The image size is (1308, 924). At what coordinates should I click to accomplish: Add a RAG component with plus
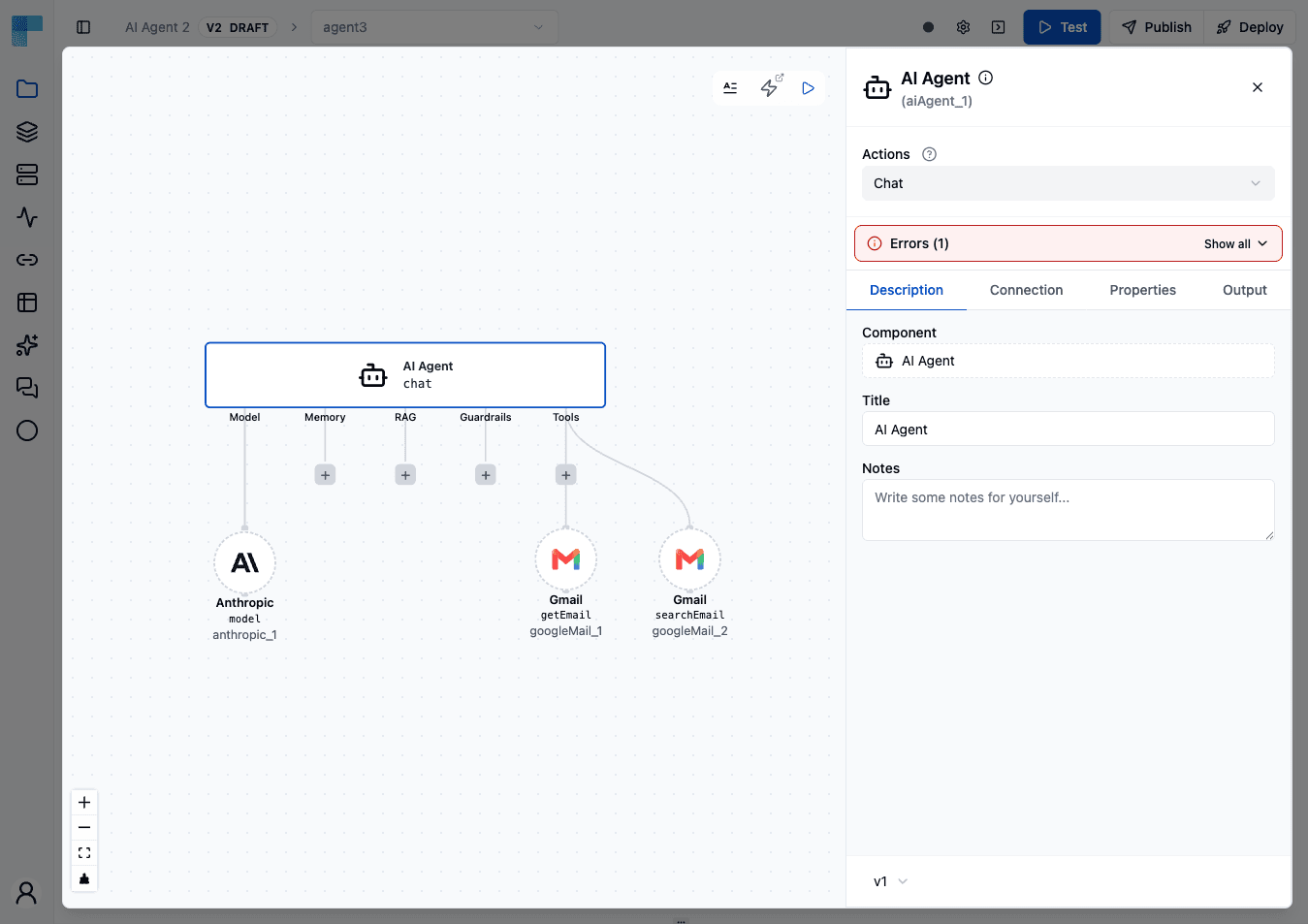click(x=405, y=475)
